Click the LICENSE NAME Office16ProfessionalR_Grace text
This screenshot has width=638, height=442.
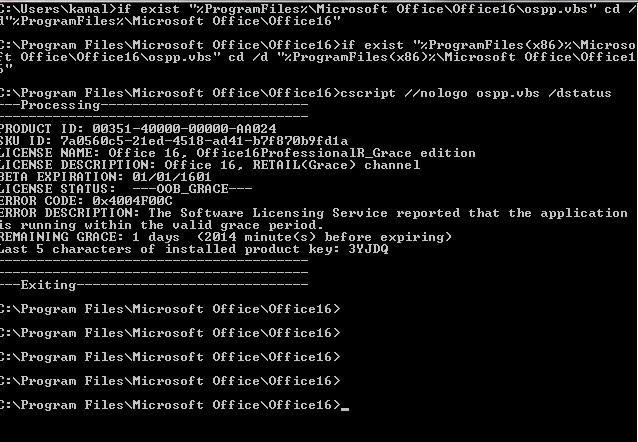[304, 153]
